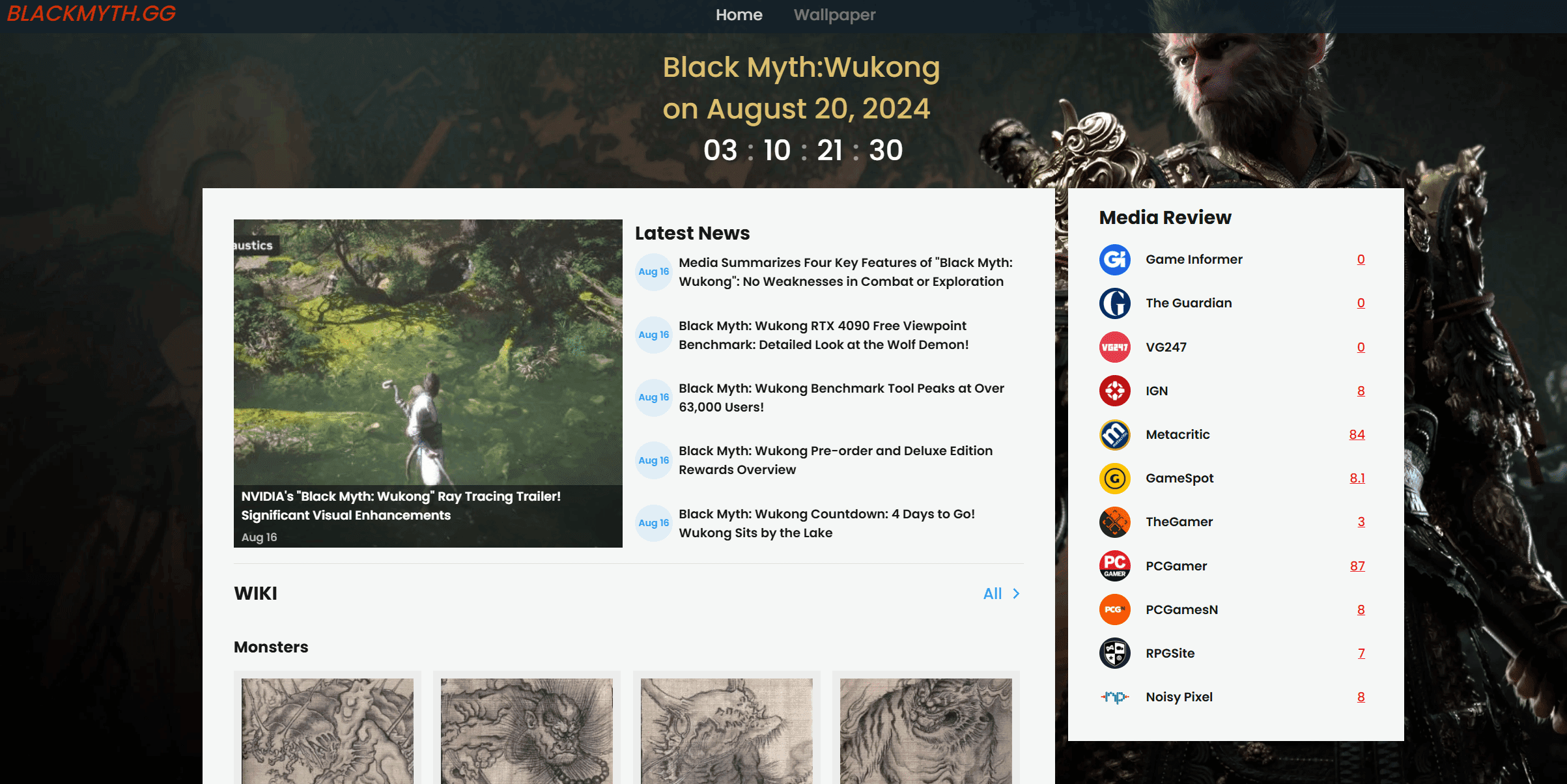Click the TheGamer outlet name
The image size is (1567, 784).
point(1179,522)
